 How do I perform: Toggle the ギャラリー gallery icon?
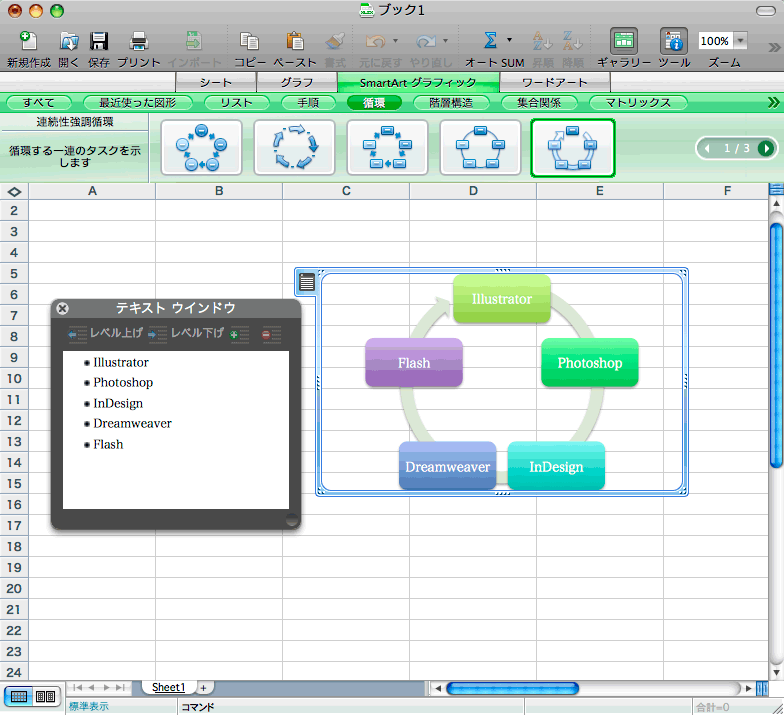pyautogui.click(x=624, y=40)
